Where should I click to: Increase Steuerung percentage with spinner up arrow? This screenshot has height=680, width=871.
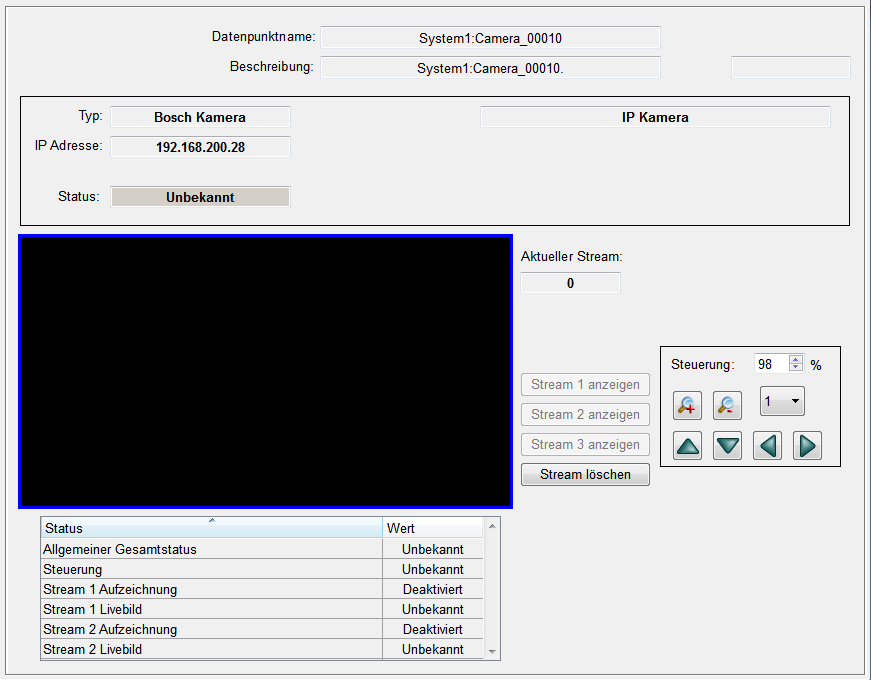pyautogui.click(x=795, y=360)
